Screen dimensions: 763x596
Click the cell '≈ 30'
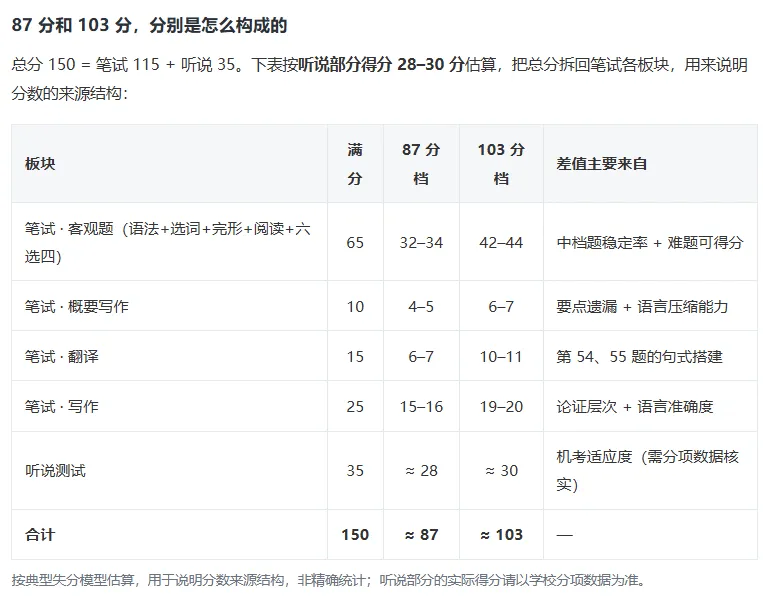point(501,470)
